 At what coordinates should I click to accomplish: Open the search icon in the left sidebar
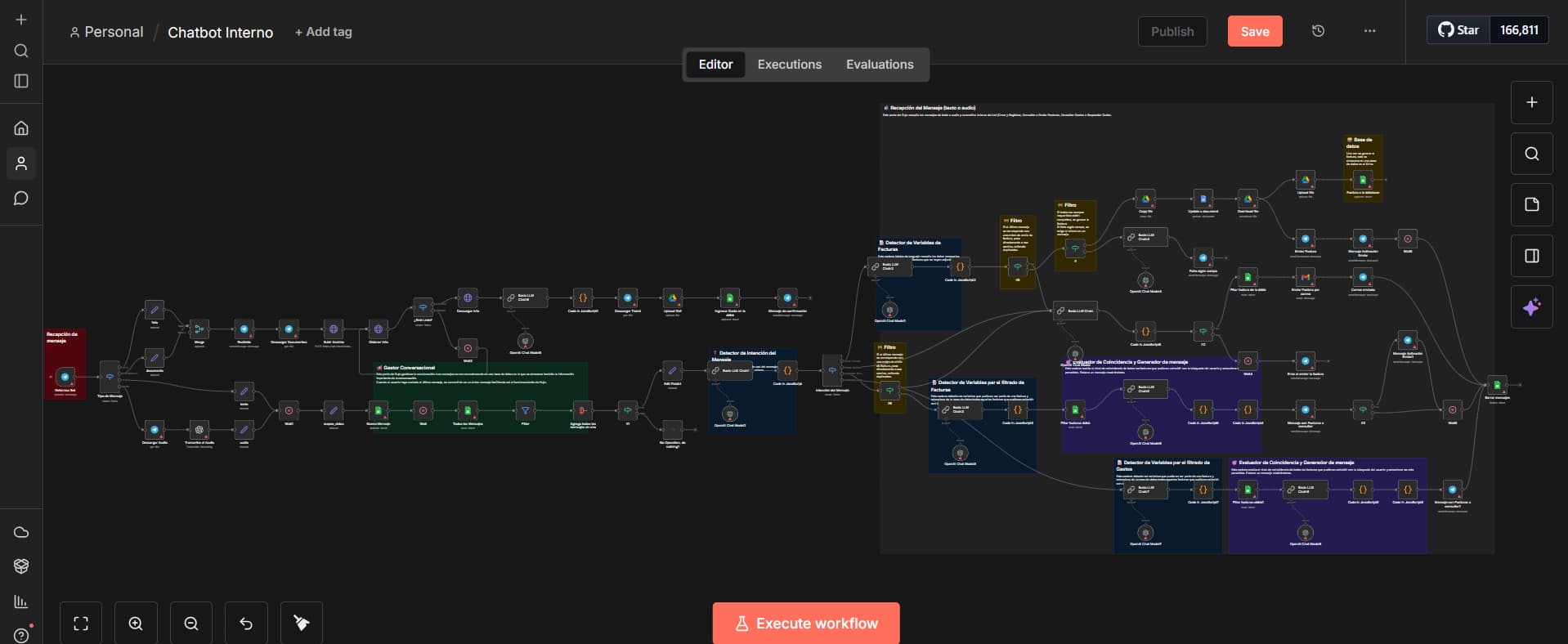(x=21, y=51)
